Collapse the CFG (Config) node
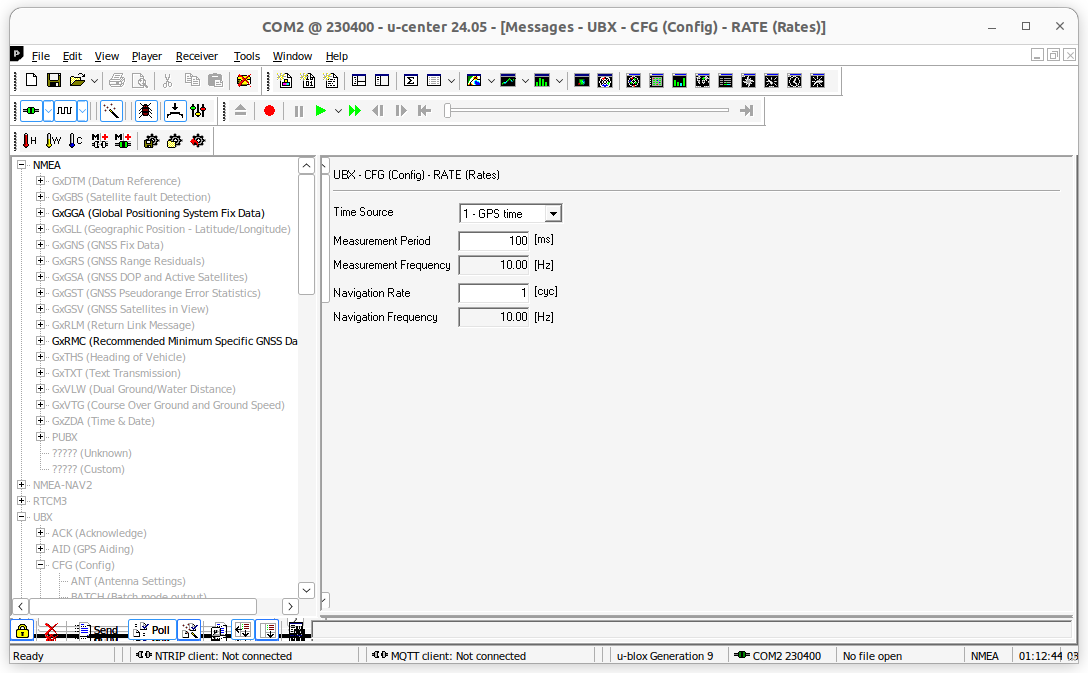This screenshot has width=1088, height=673. click(x=40, y=565)
